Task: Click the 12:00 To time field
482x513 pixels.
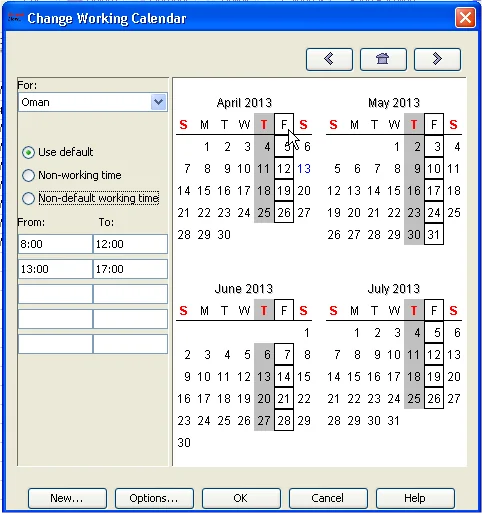Action: click(130, 244)
